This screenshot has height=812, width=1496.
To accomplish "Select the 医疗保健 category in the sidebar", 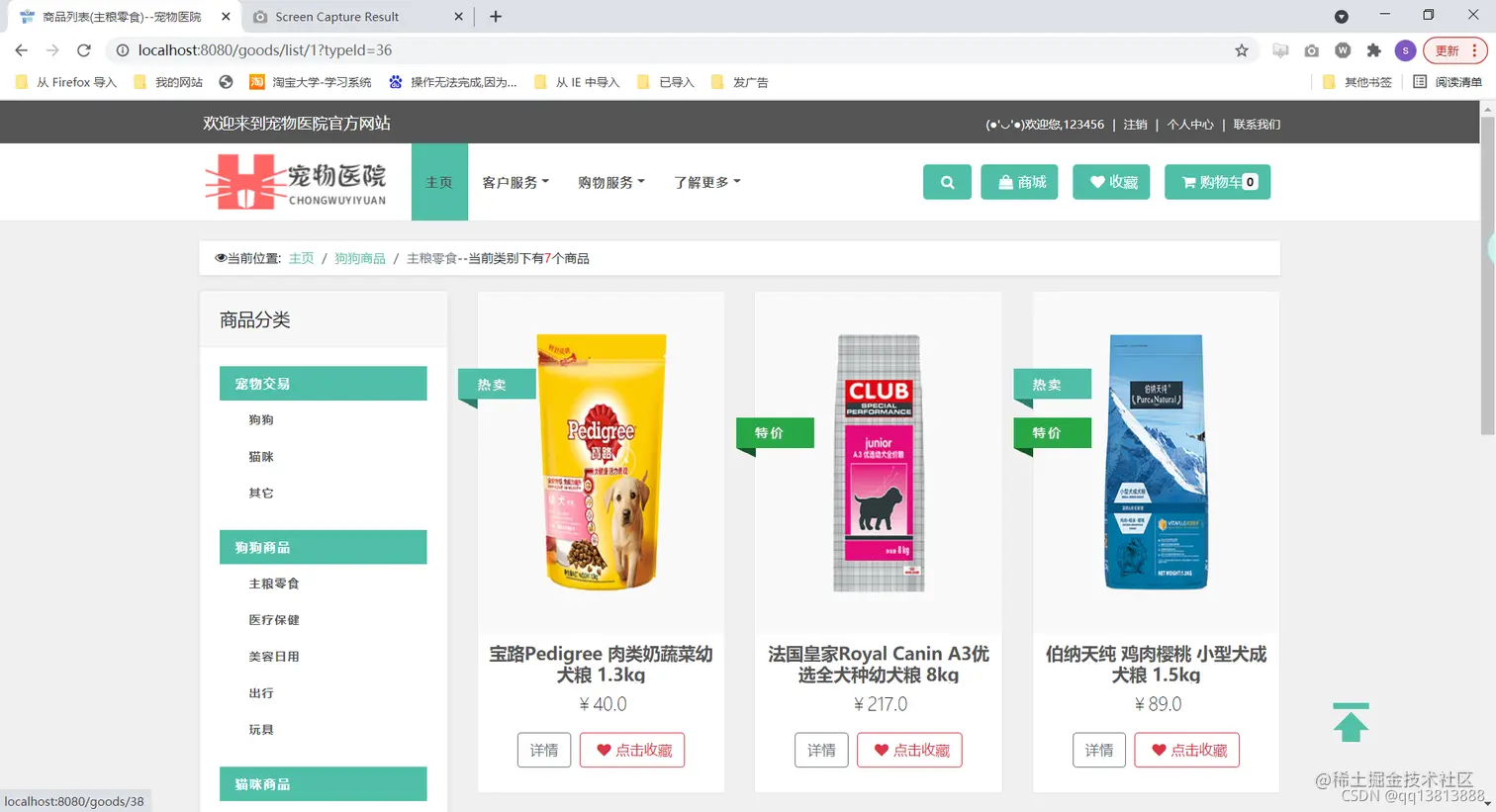I will (274, 619).
